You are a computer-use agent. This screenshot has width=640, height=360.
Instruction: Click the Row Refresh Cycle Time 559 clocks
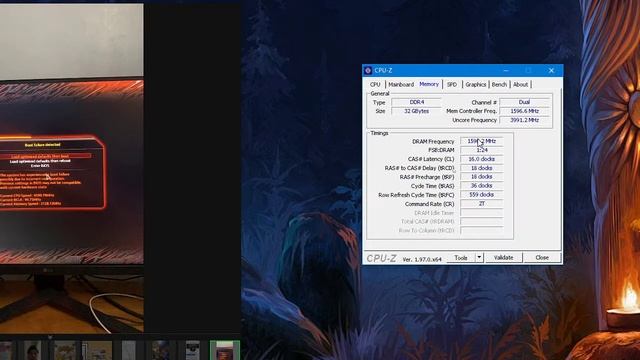coord(482,195)
